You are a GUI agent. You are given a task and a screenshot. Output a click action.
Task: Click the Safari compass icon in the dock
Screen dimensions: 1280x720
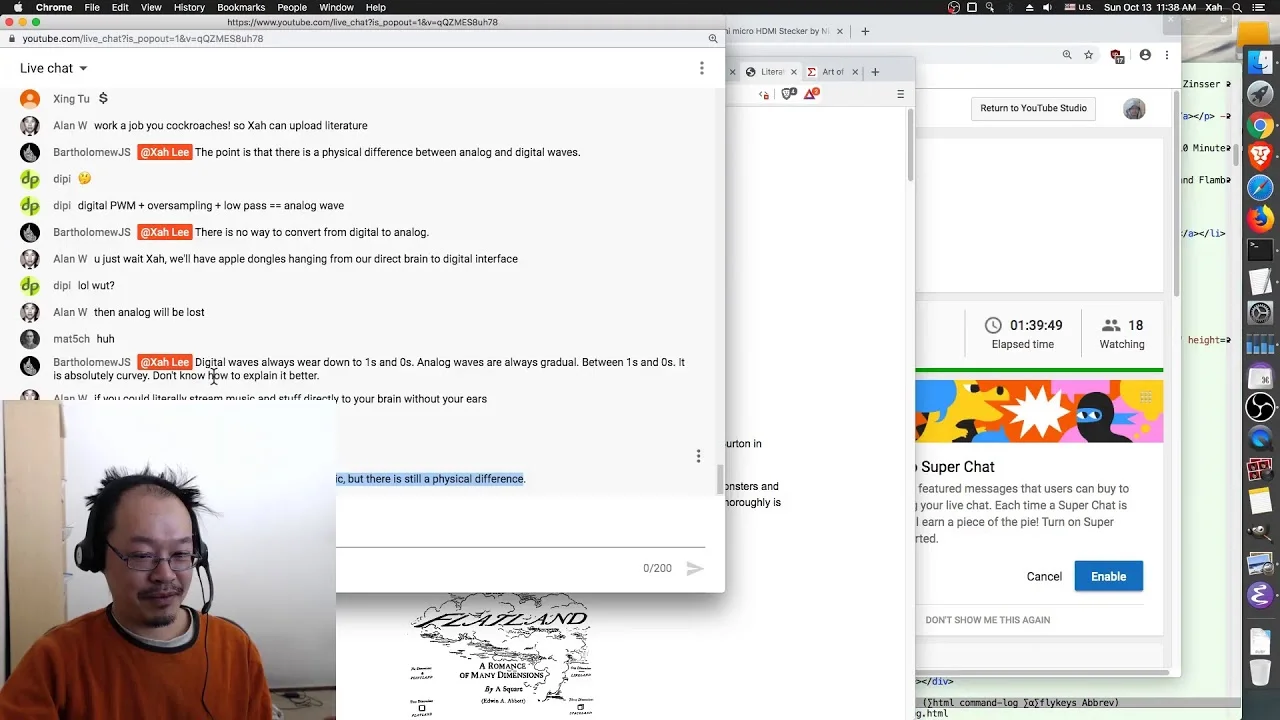(x=1260, y=187)
